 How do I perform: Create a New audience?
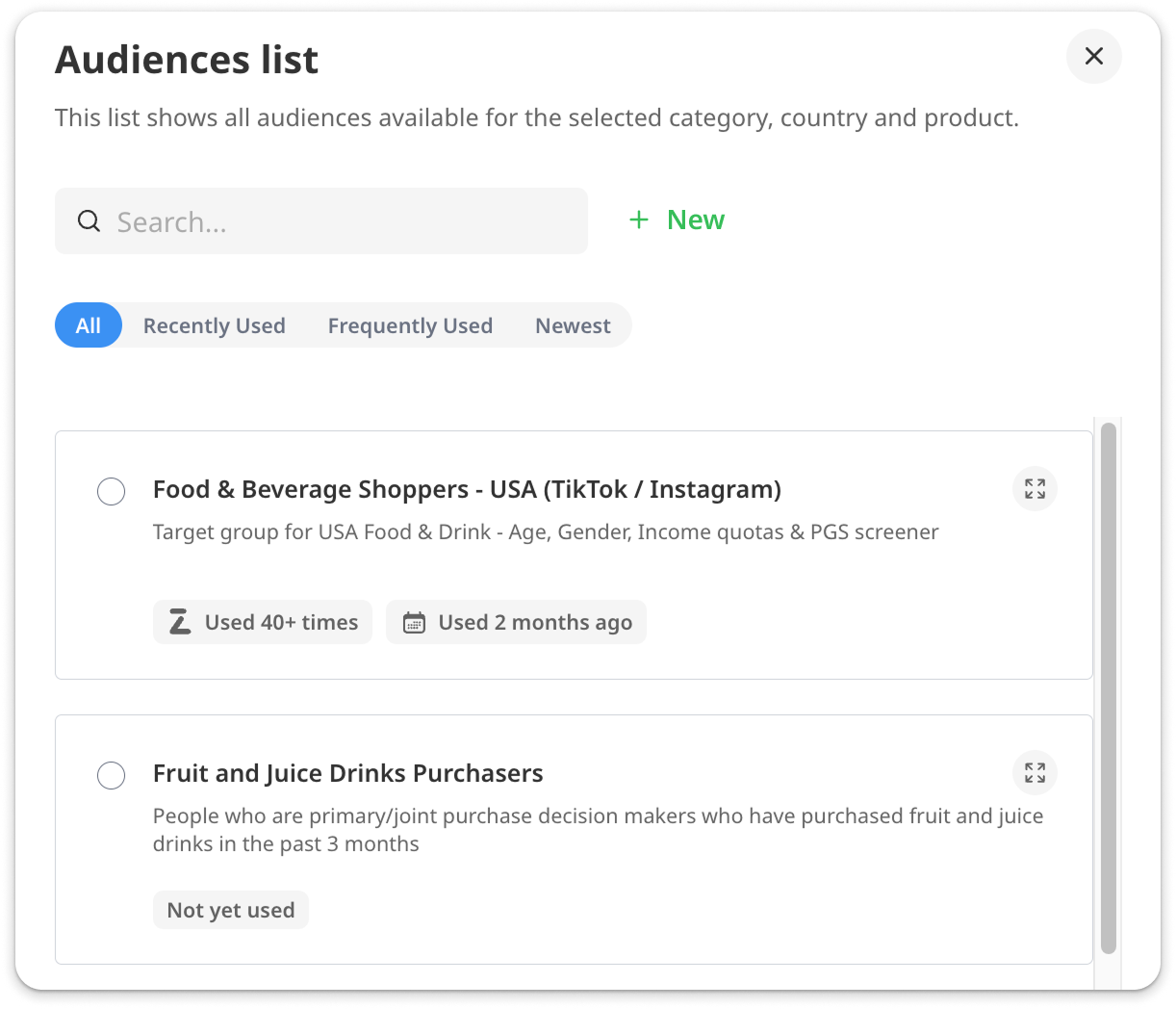tap(695, 220)
